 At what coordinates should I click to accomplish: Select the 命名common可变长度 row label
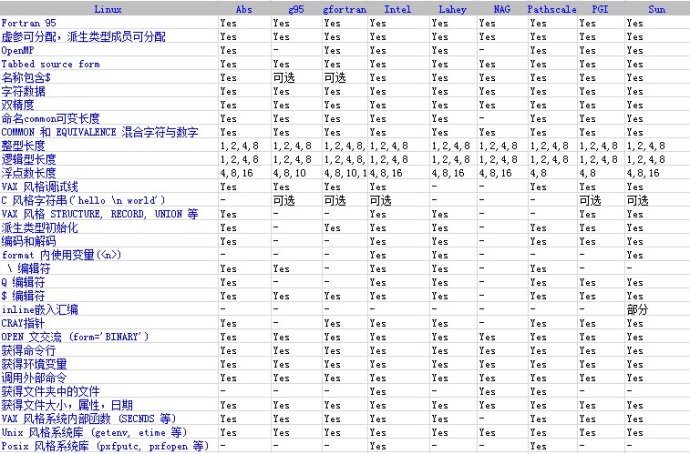(x=51, y=118)
